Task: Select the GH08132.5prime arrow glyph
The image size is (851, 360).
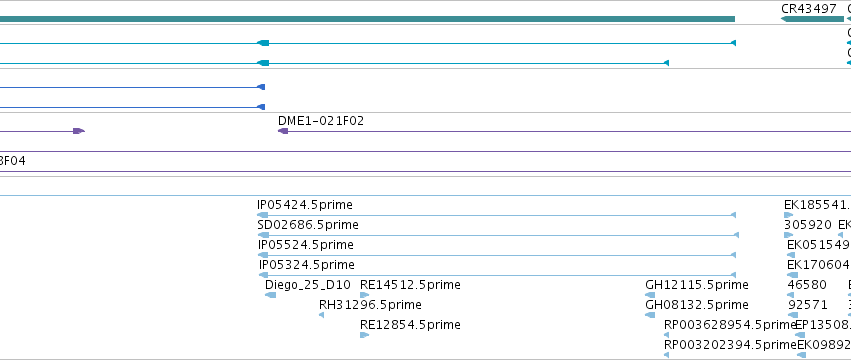Action: coord(650,315)
